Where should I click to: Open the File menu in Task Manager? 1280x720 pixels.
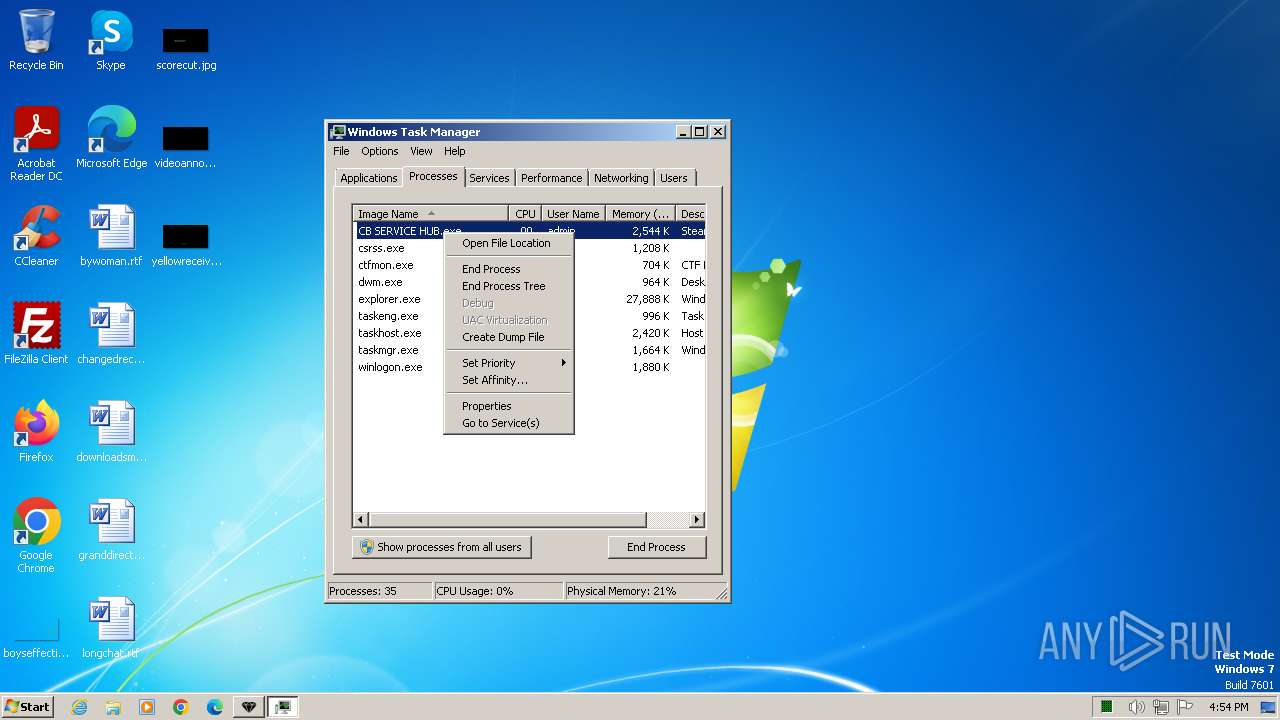tap(341, 151)
